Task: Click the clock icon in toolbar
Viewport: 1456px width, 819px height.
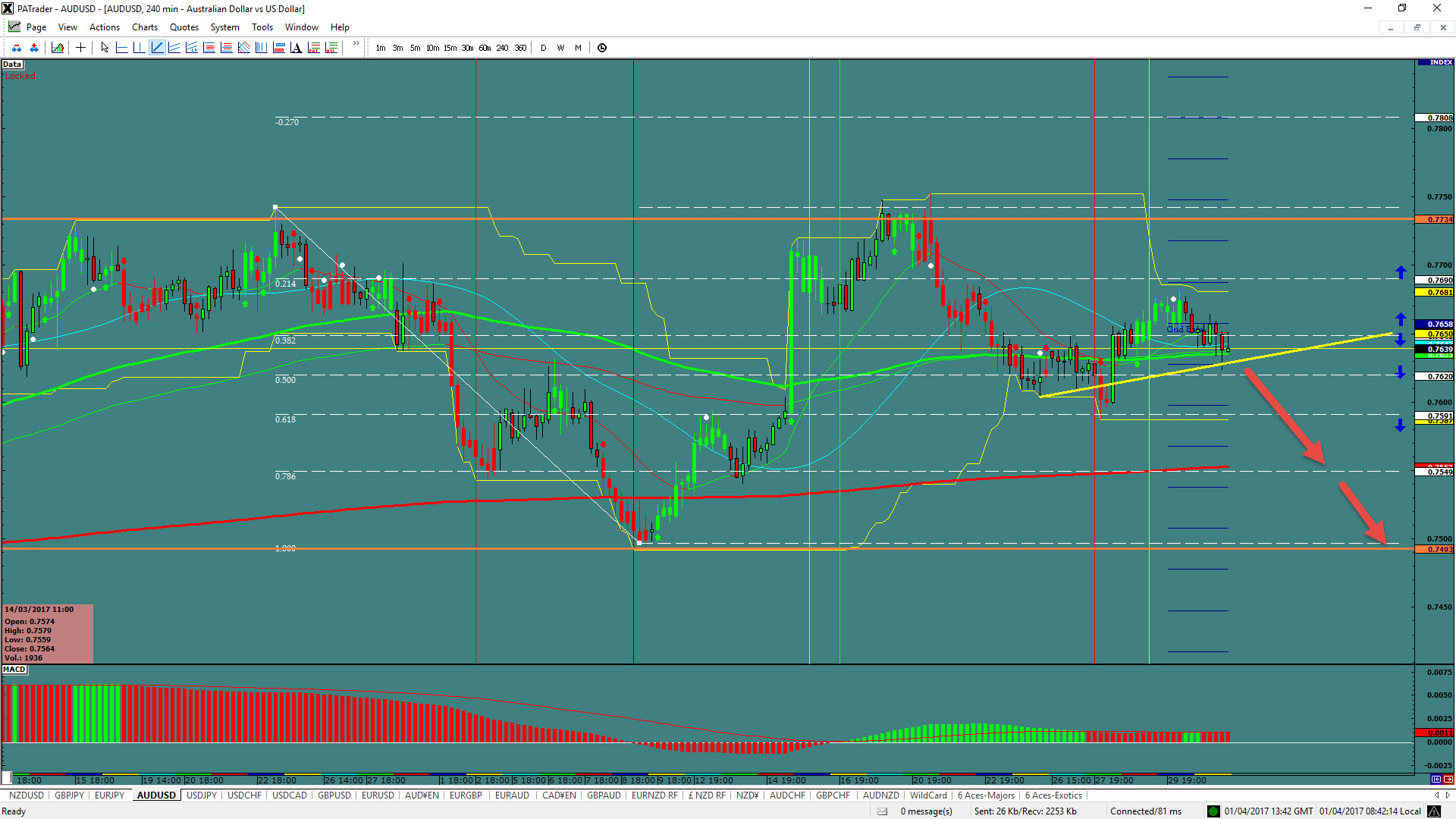Action: [602, 48]
